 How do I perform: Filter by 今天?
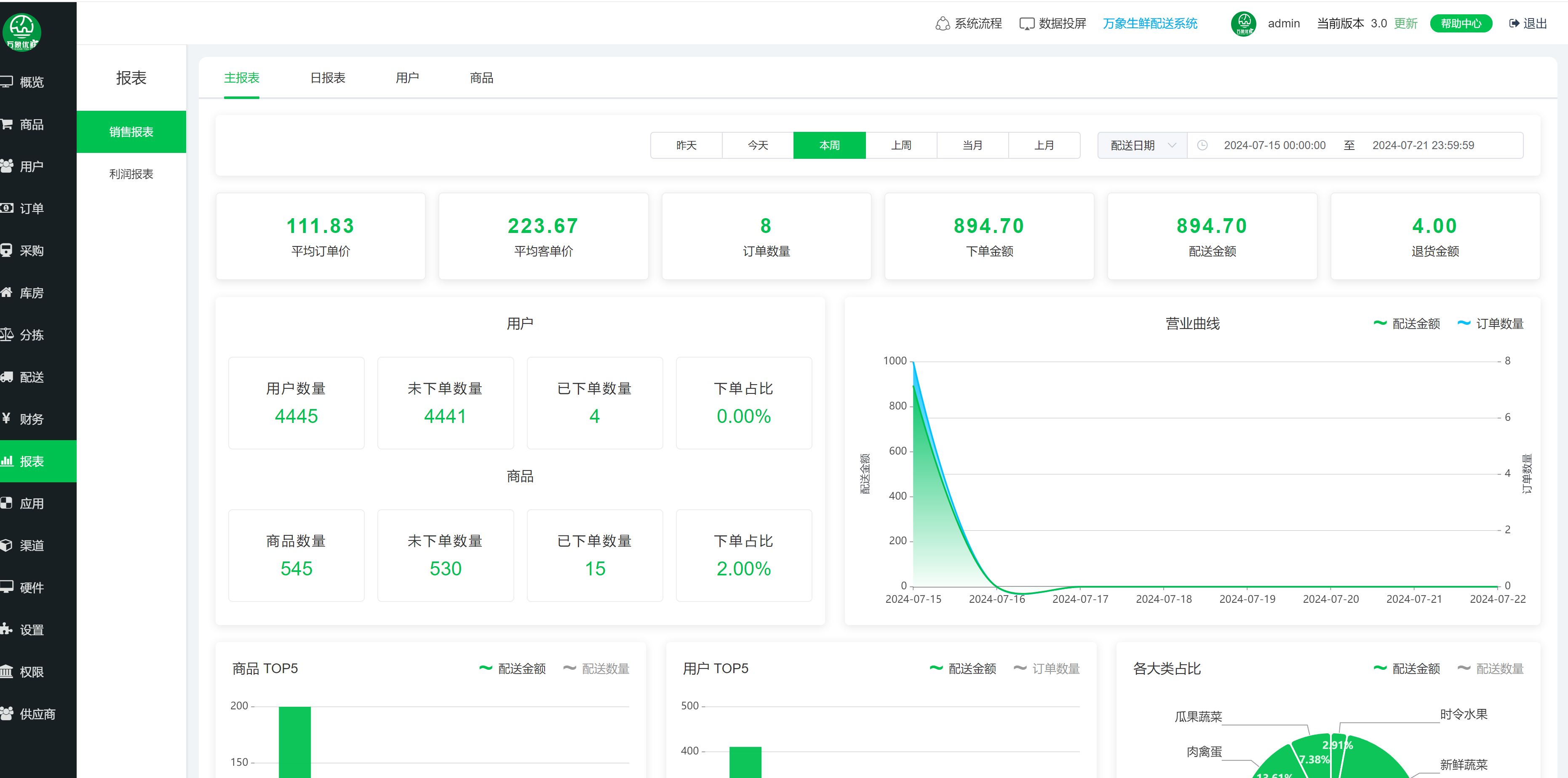pyautogui.click(x=758, y=145)
